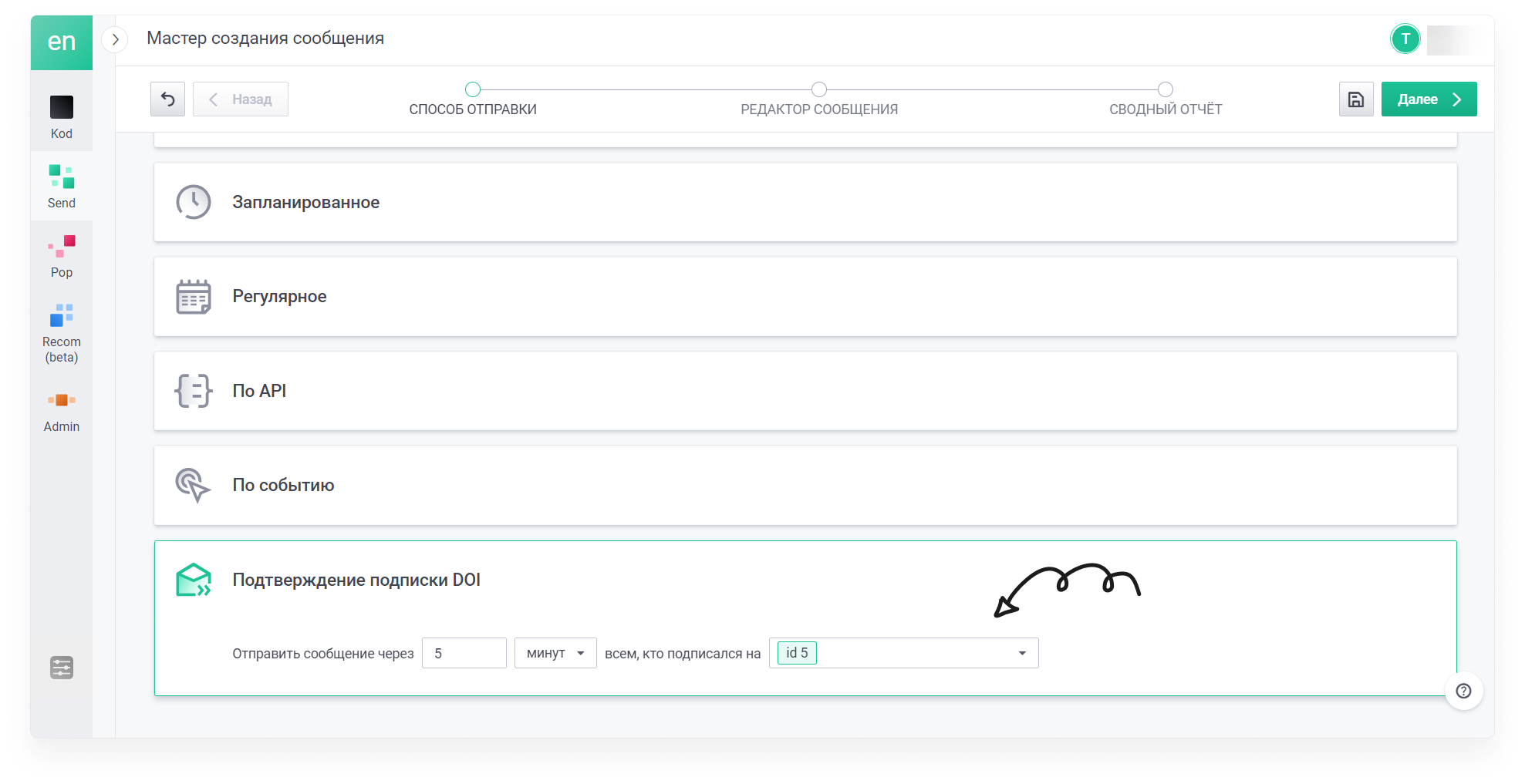This screenshot has height=784, width=1525.
Task: Focus the delay value field showing 5
Action: click(x=464, y=653)
